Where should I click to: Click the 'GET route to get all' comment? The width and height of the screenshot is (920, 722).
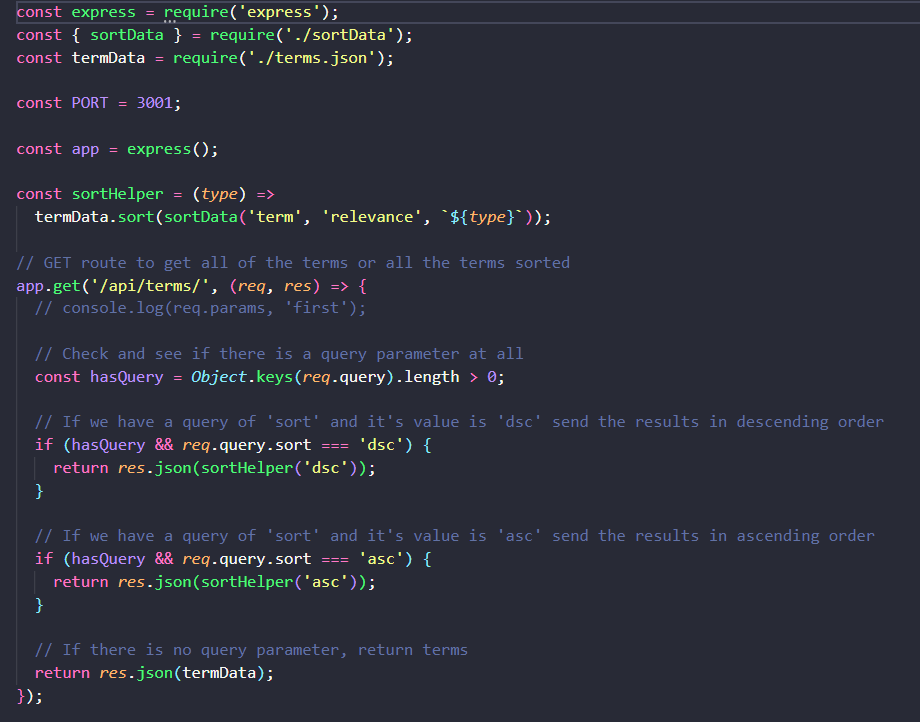(293, 263)
